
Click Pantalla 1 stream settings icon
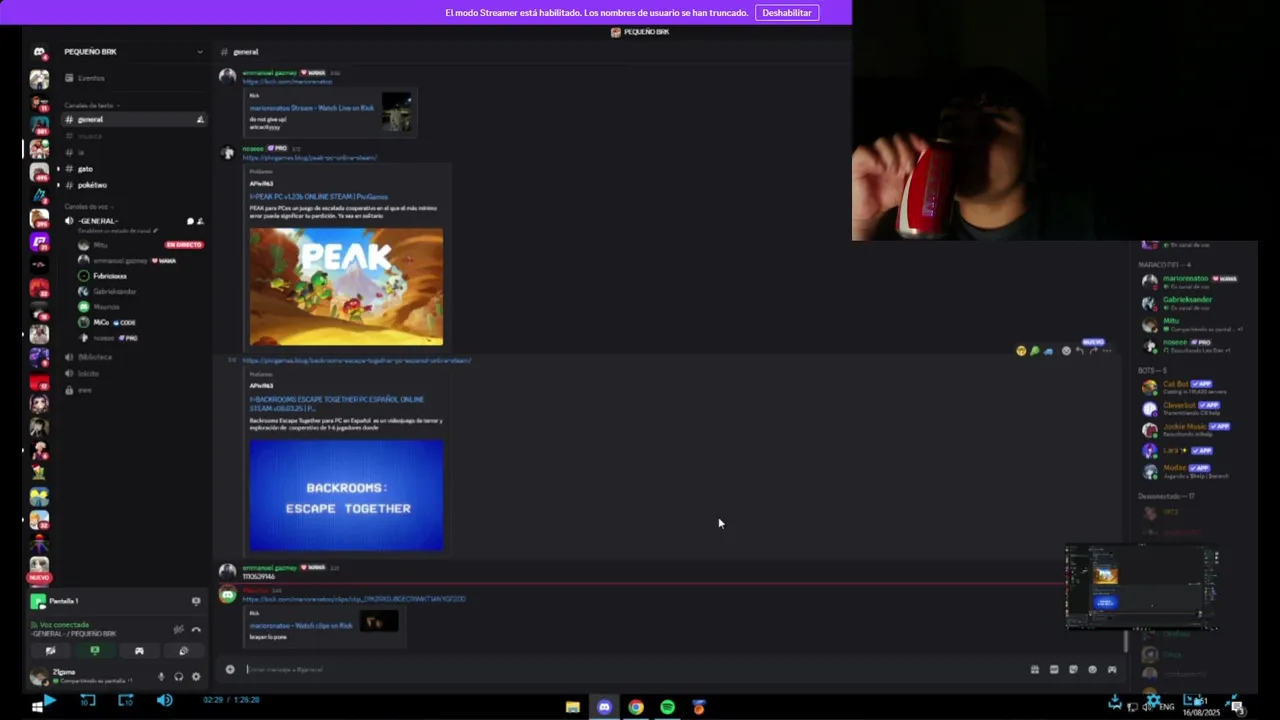[x=196, y=601]
